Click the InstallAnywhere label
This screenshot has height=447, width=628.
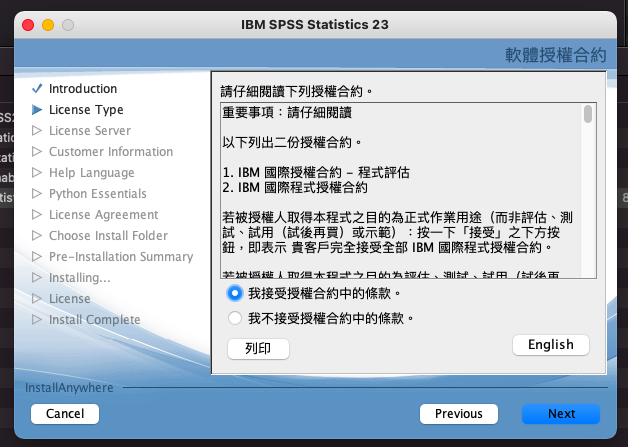pos(69,388)
